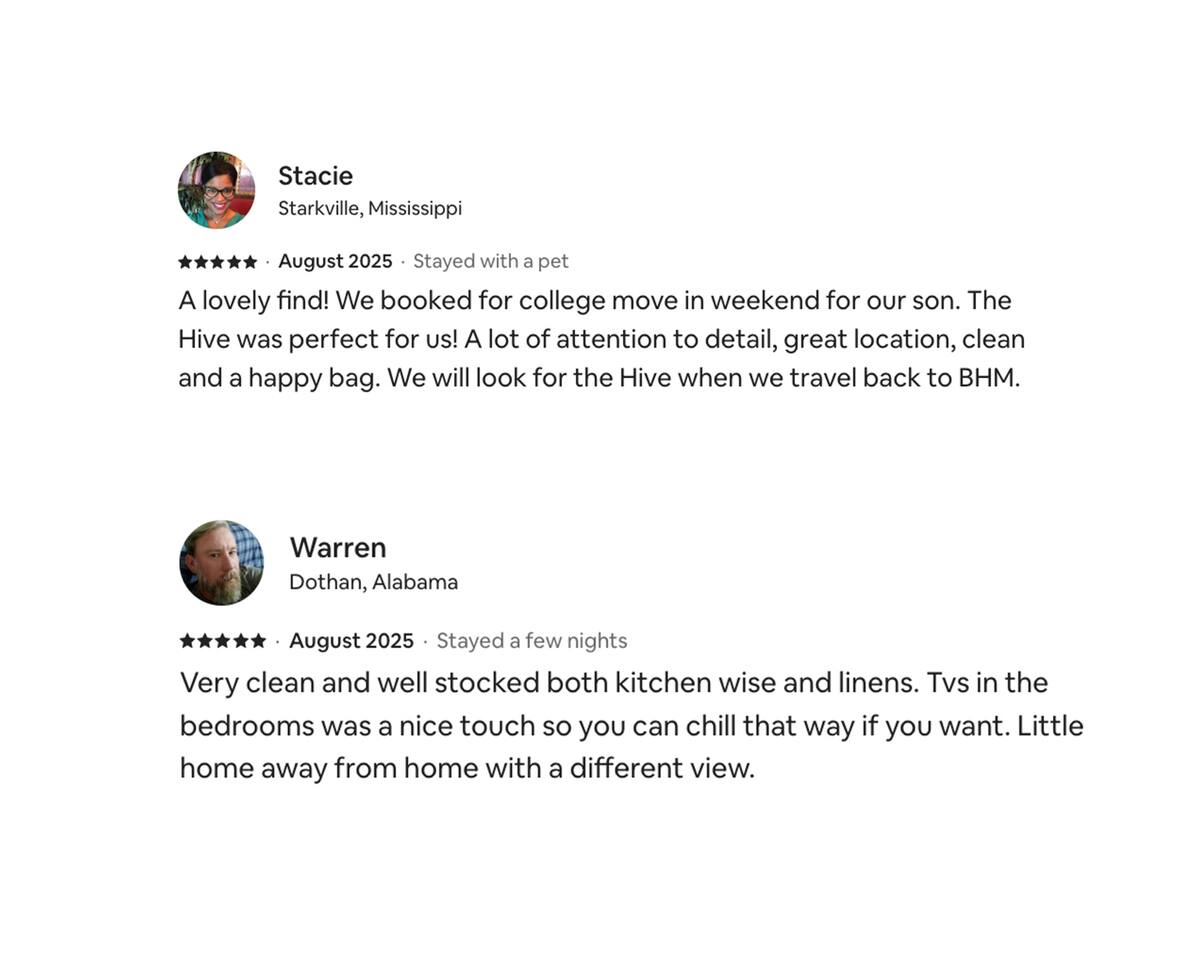Open Stacie's profile photo
The height and width of the screenshot is (960, 1200).
[x=216, y=190]
